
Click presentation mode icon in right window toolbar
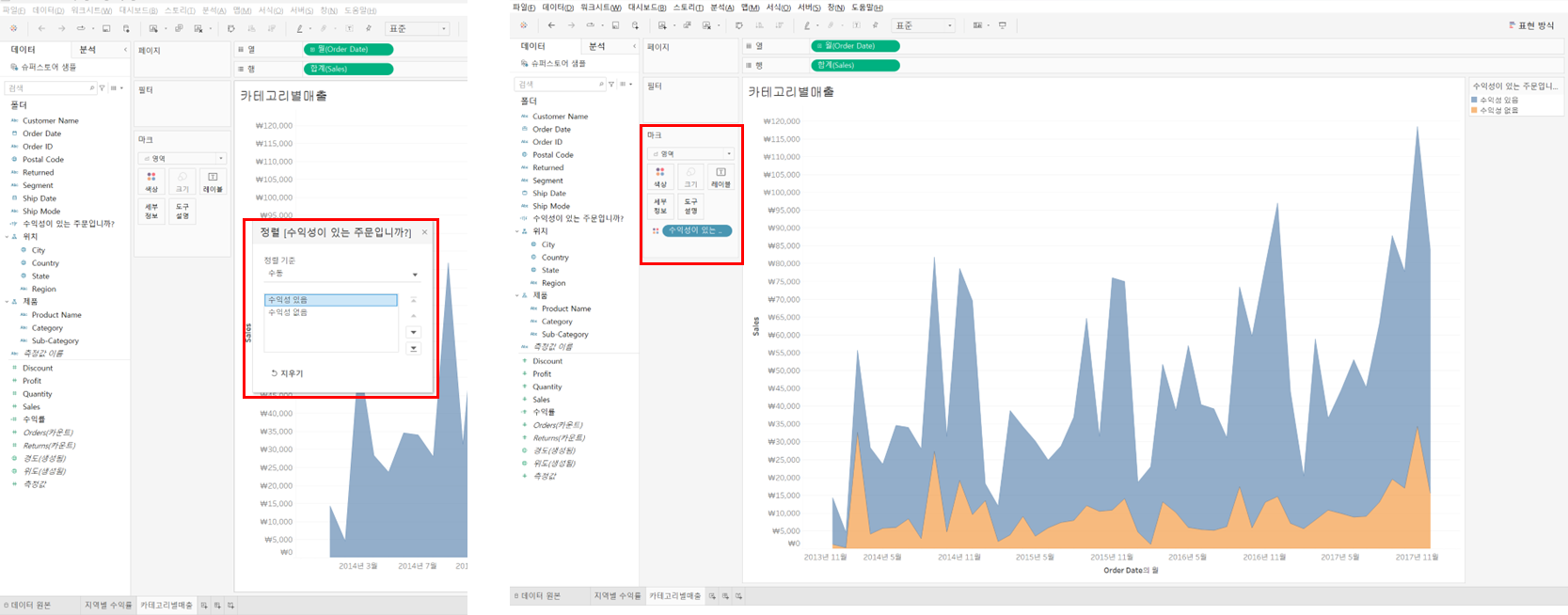[x=1003, y=25]
